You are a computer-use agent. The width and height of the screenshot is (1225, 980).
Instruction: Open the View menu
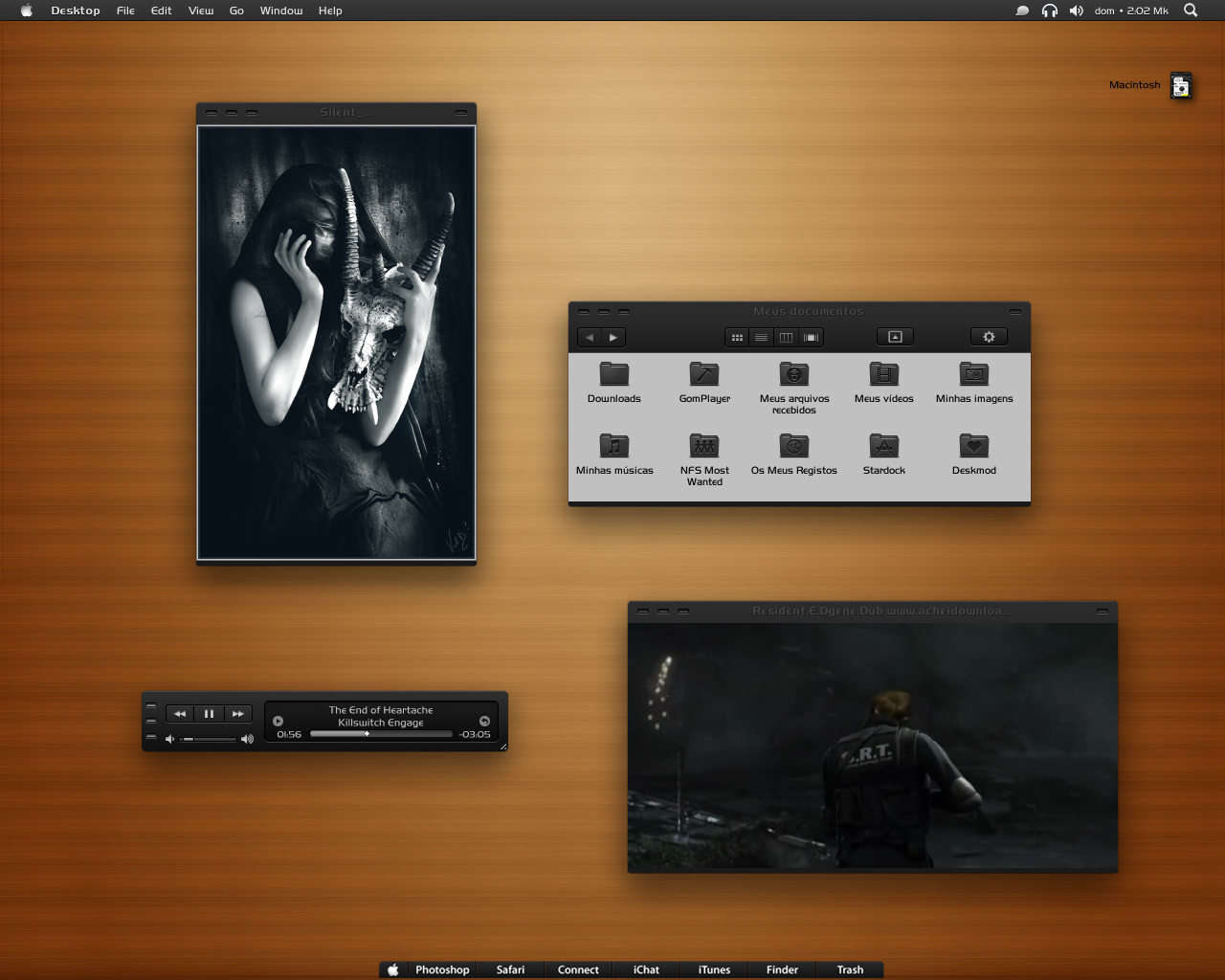pyautogui.click(x=201, y=11)
